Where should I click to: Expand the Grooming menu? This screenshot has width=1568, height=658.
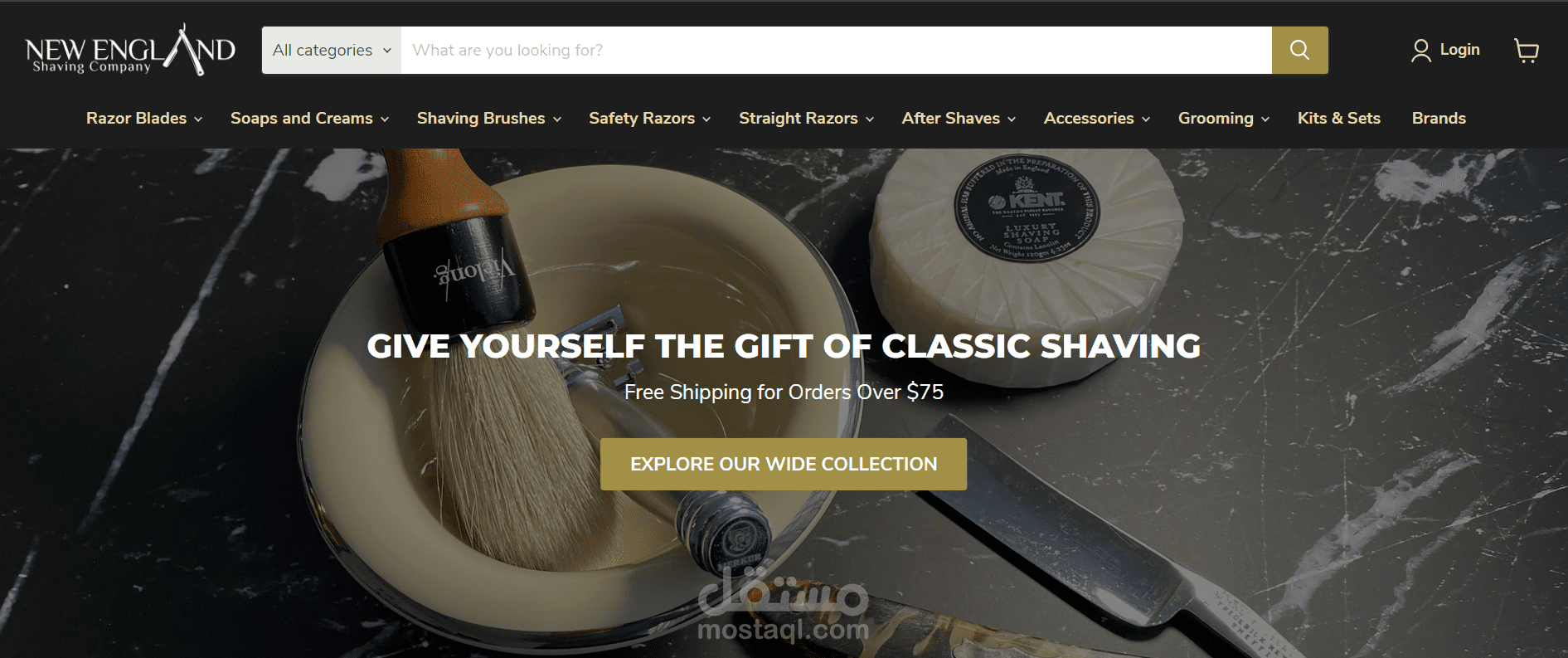click(1223, 118)
